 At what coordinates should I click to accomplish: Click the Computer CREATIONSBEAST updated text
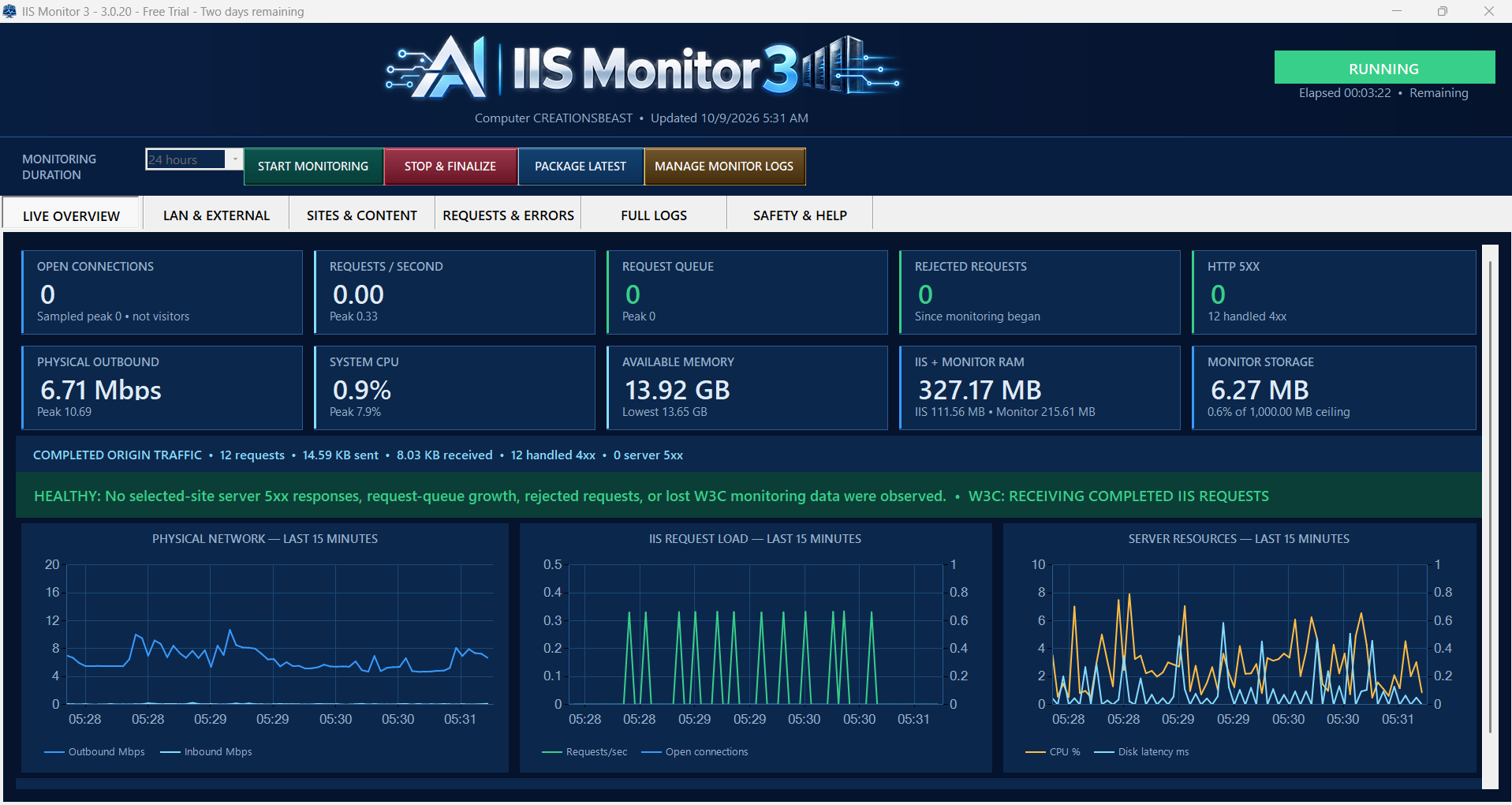(x=641, y=118)
